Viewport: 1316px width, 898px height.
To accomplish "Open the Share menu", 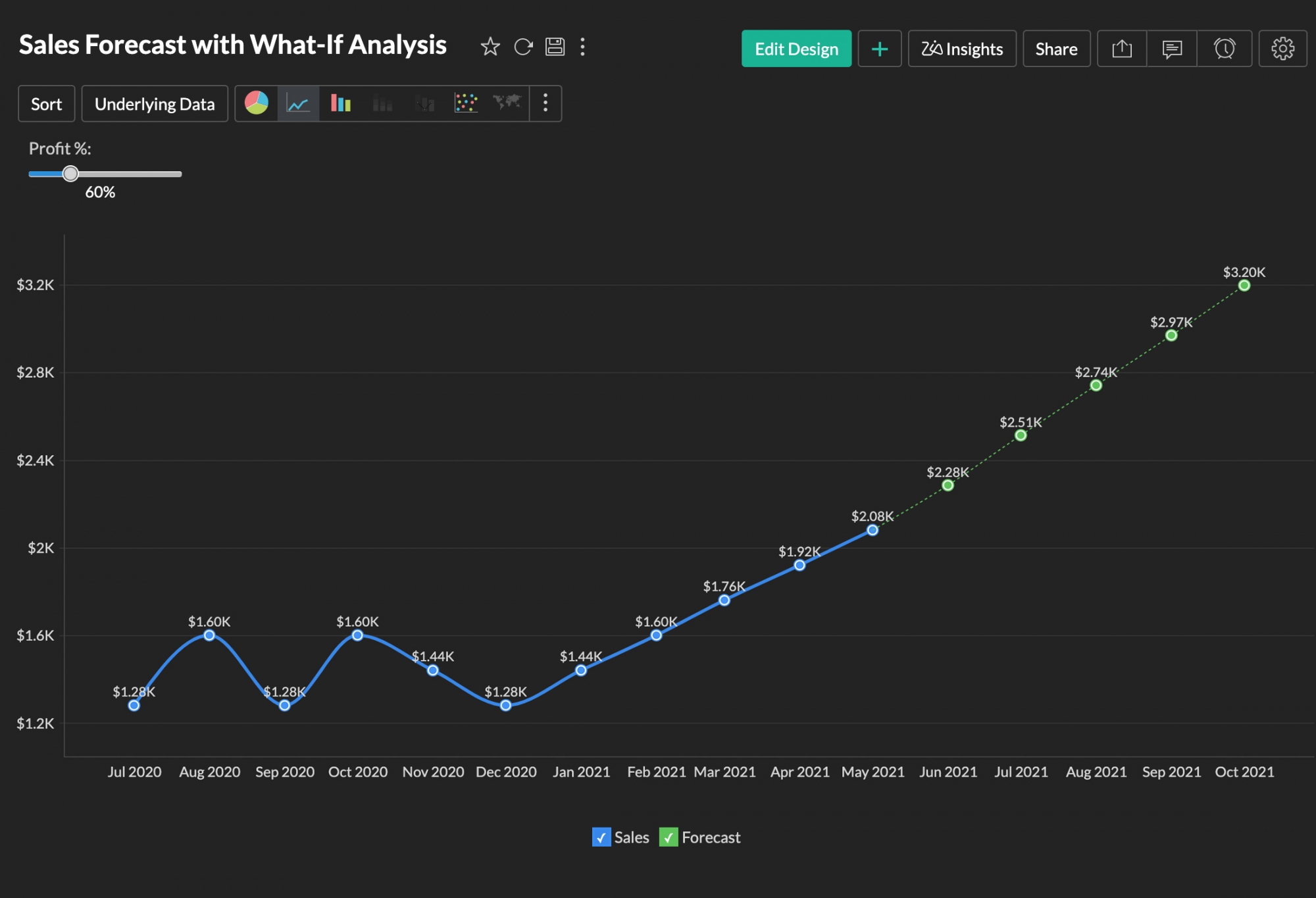I will click(1056, 48).
